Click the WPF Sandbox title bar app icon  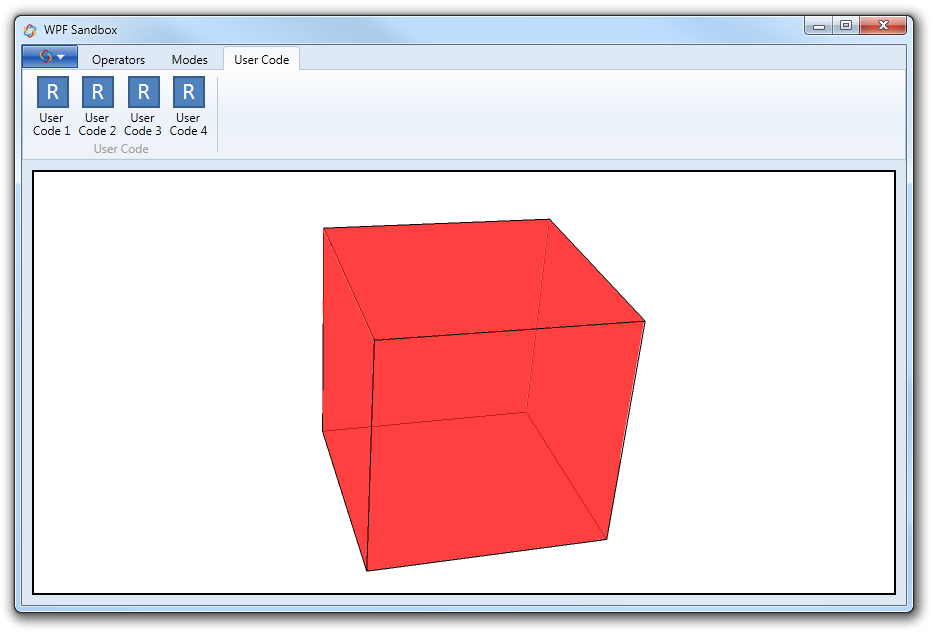[30, 30]
